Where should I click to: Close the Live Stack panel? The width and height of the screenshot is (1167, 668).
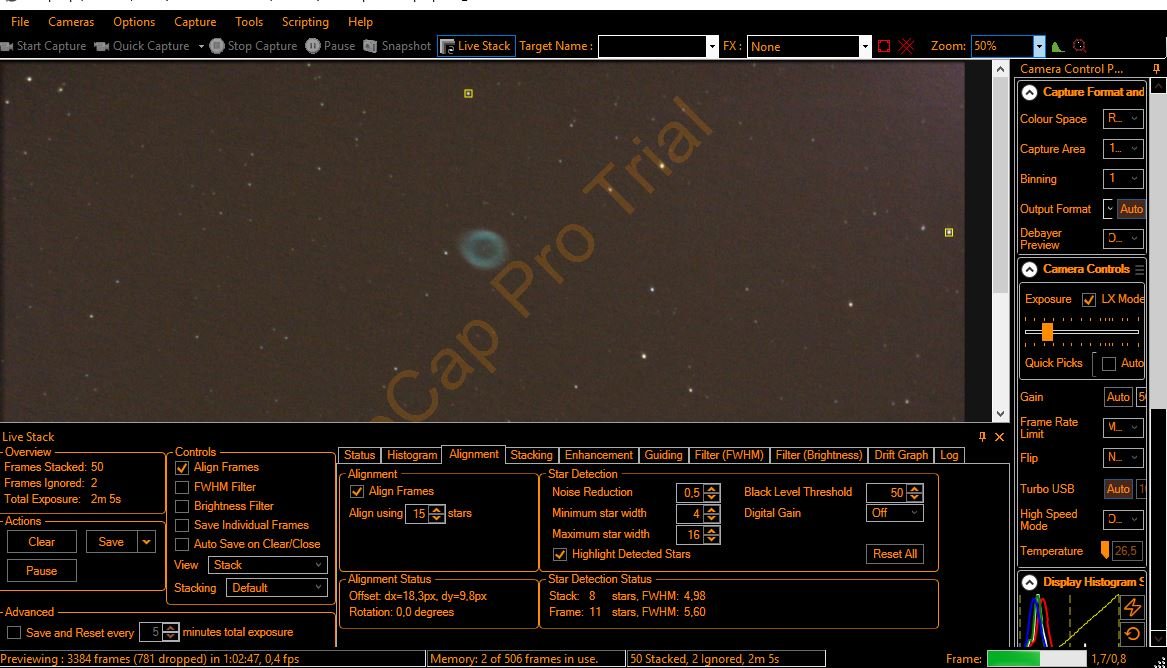(x=1000, y=437)
